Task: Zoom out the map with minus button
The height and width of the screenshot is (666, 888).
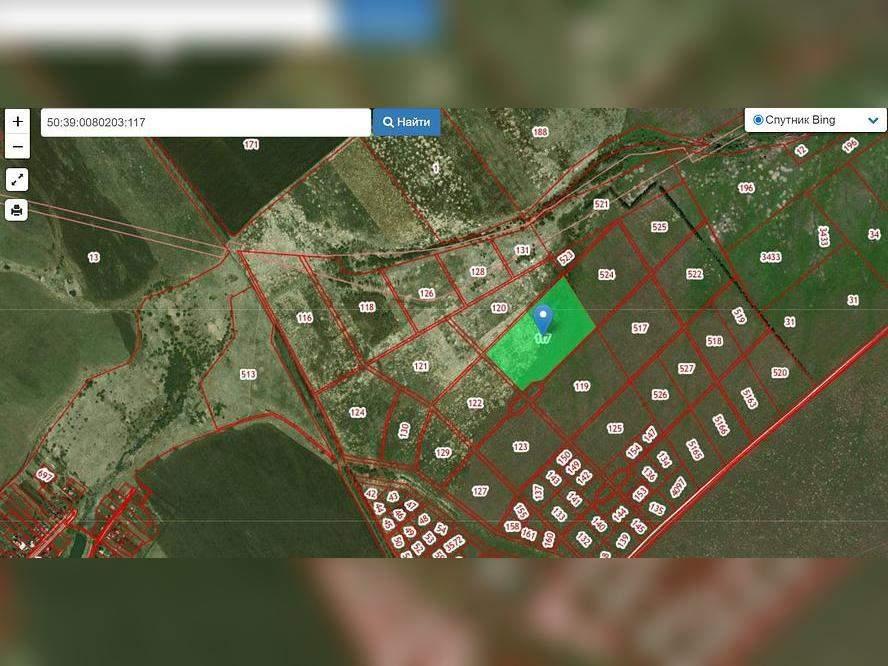Action: [17, 147]
